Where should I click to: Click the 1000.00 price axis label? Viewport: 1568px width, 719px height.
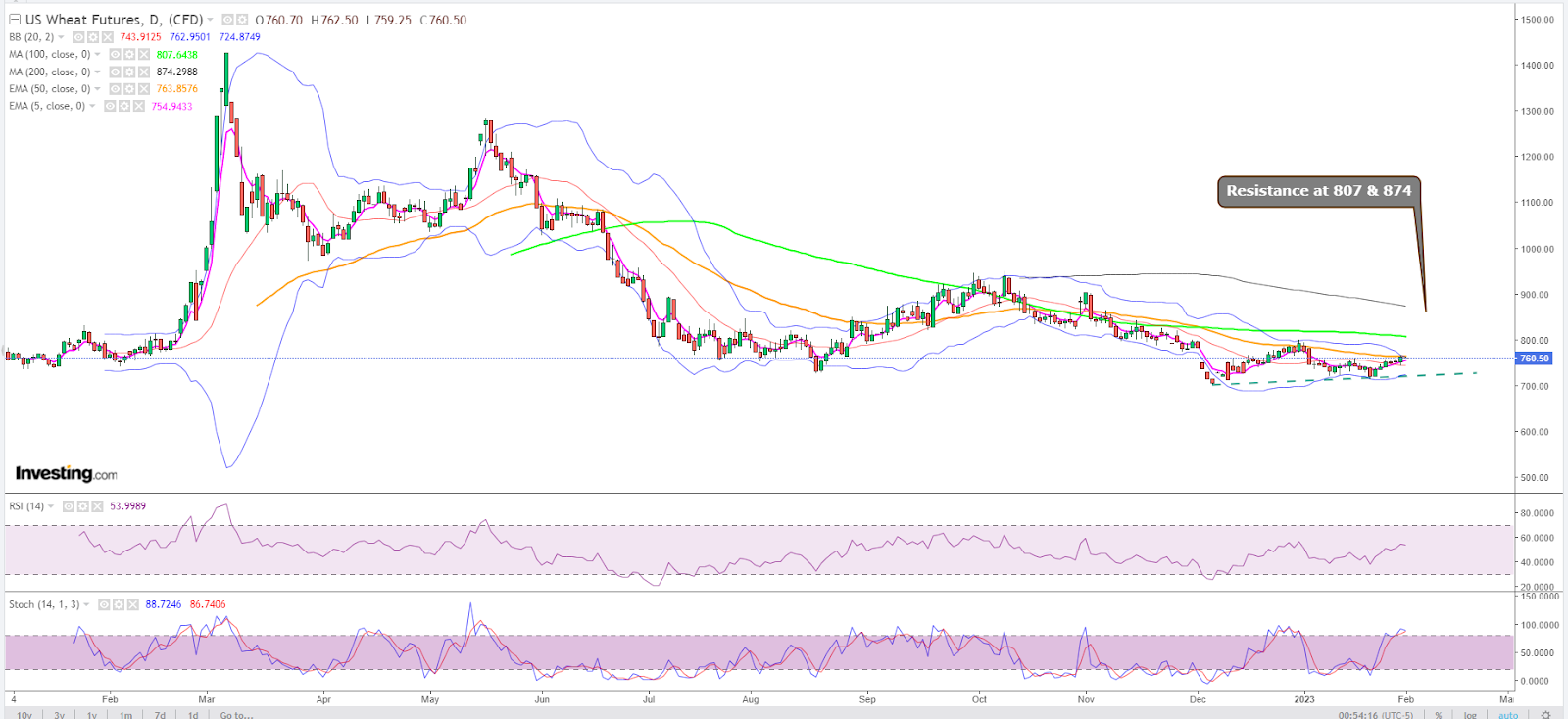tap(1537, 249)
